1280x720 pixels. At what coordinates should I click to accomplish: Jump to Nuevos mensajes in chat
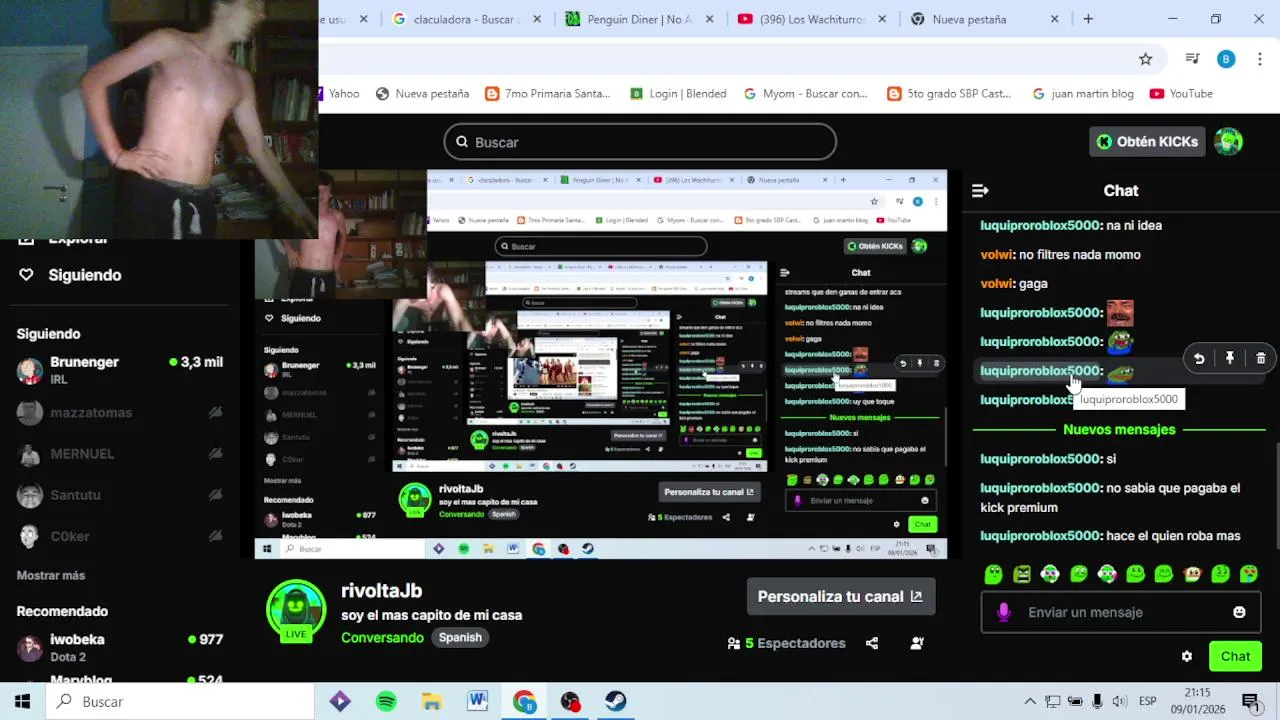click(1119, 429)
